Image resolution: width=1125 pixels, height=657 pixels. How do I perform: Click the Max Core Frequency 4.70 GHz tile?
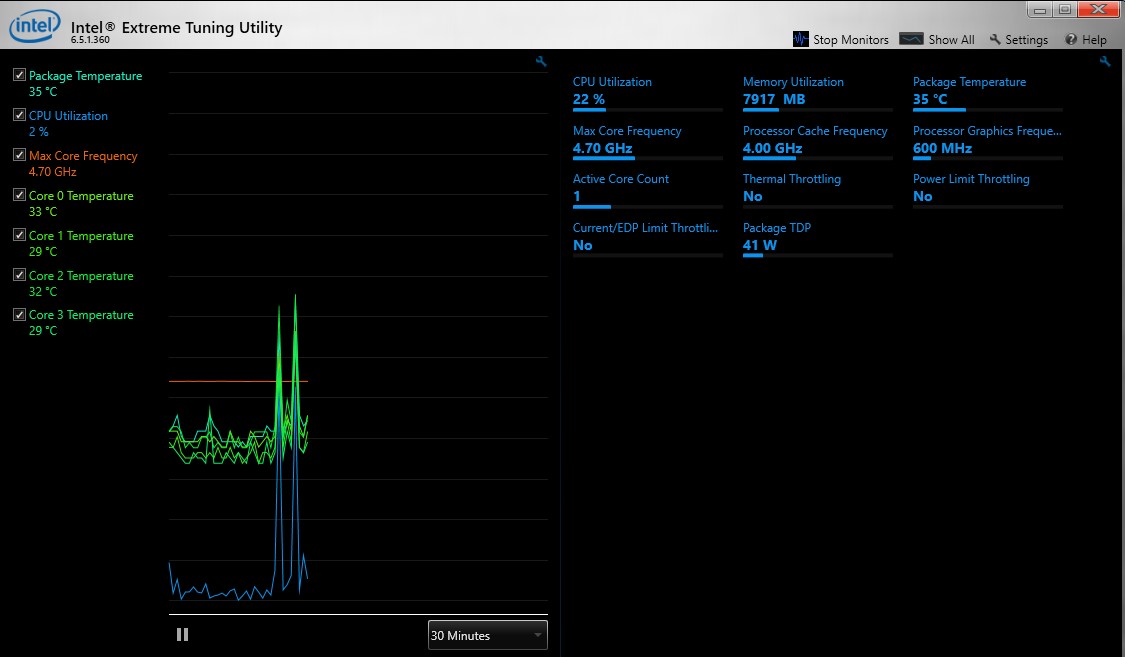[647, 142]
